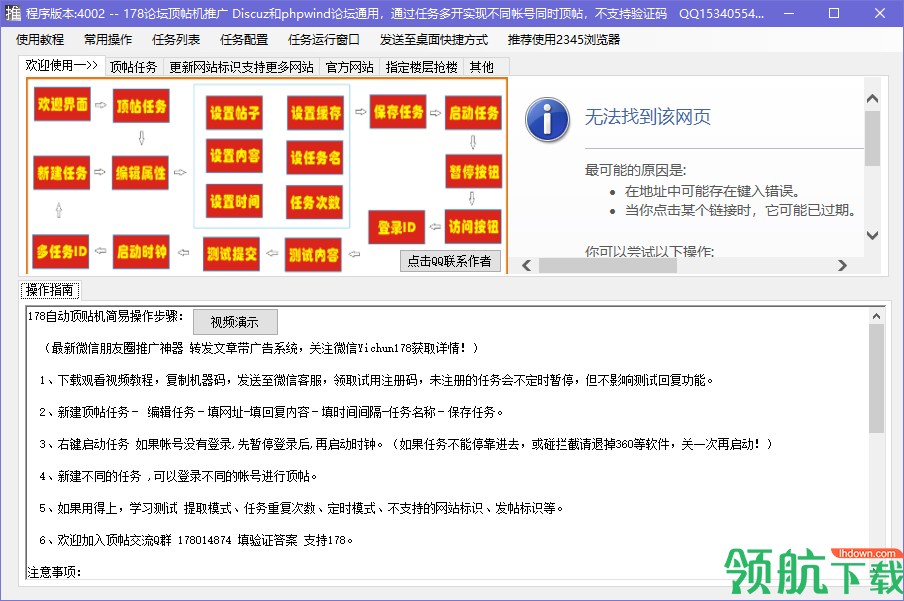The width and height of the screenshot is (904, 601).
Task: Click the red 测试内容 block
Action: (x=313, y=255)
